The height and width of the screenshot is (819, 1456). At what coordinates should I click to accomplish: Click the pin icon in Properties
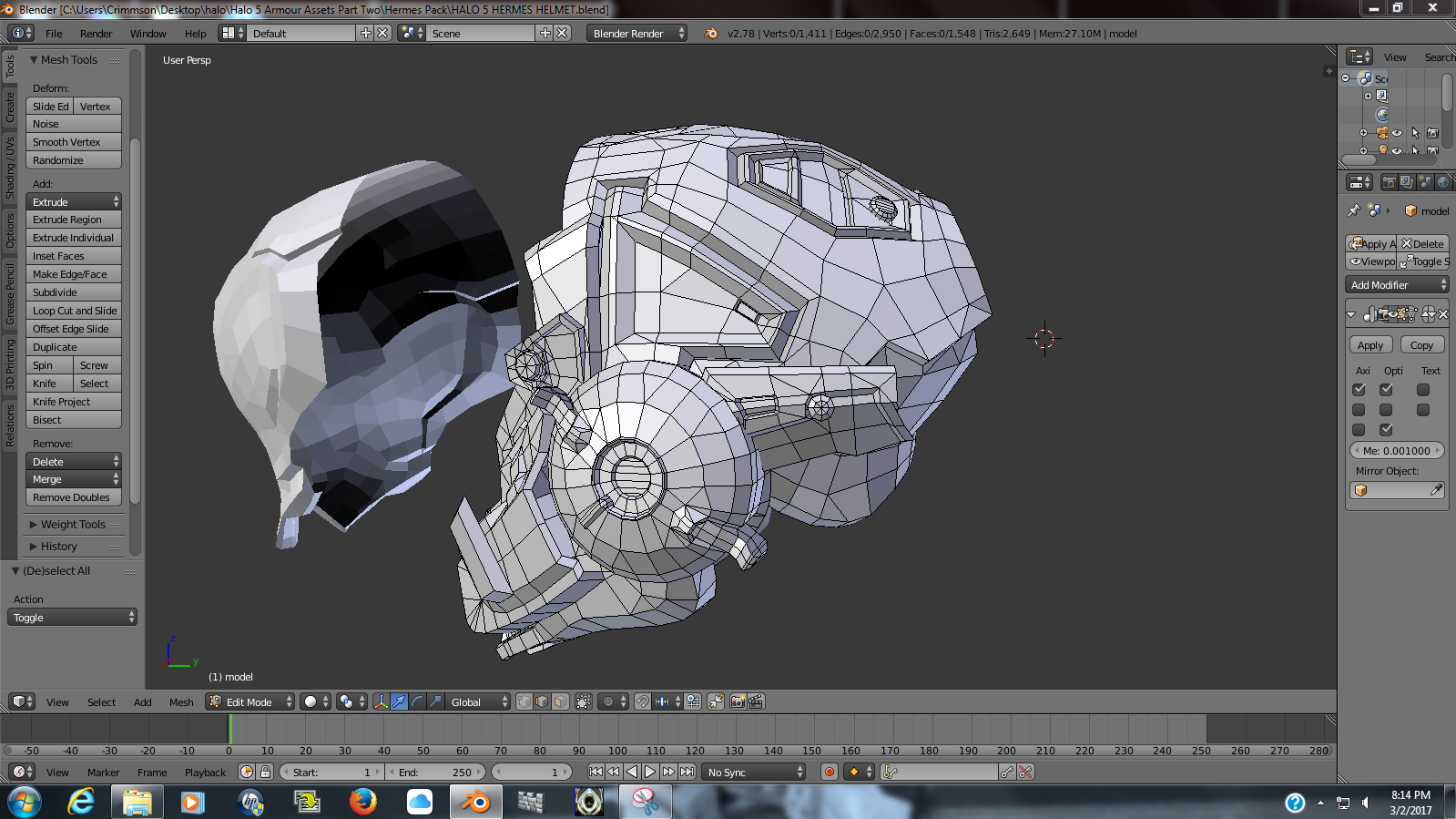(x=1354, y=210)
